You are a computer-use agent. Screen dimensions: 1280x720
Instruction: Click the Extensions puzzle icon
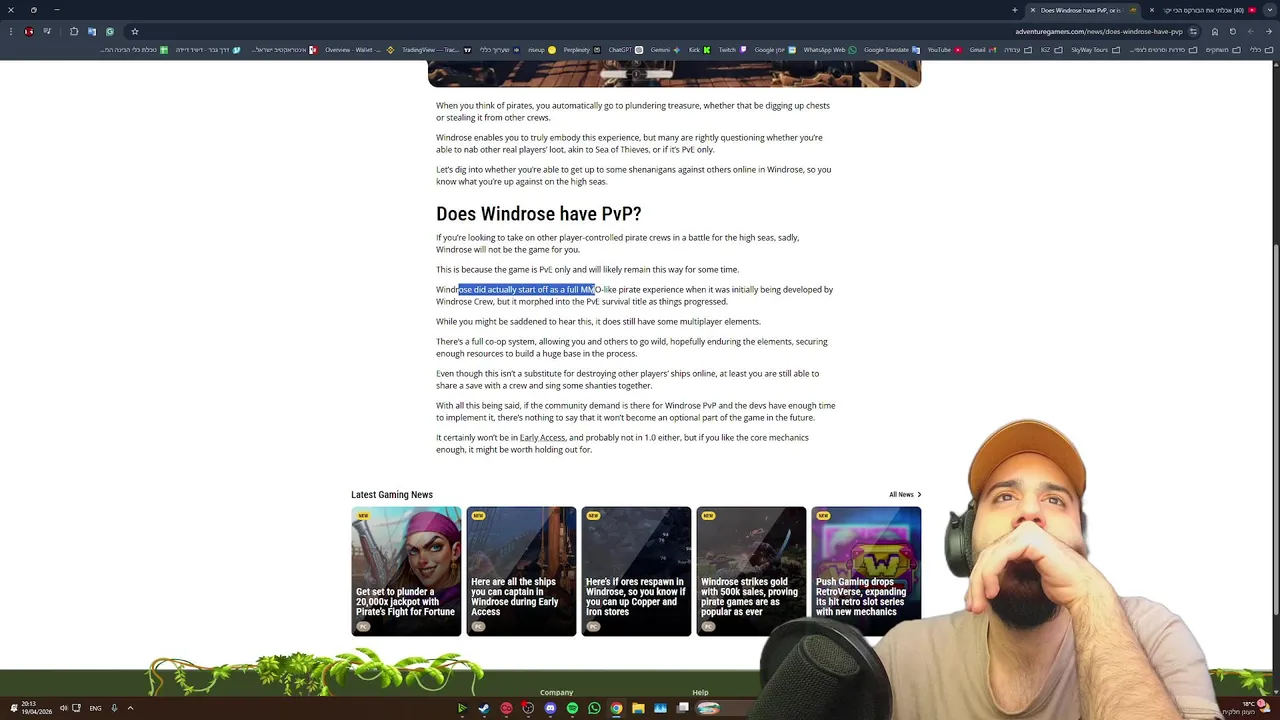point(74,31)
